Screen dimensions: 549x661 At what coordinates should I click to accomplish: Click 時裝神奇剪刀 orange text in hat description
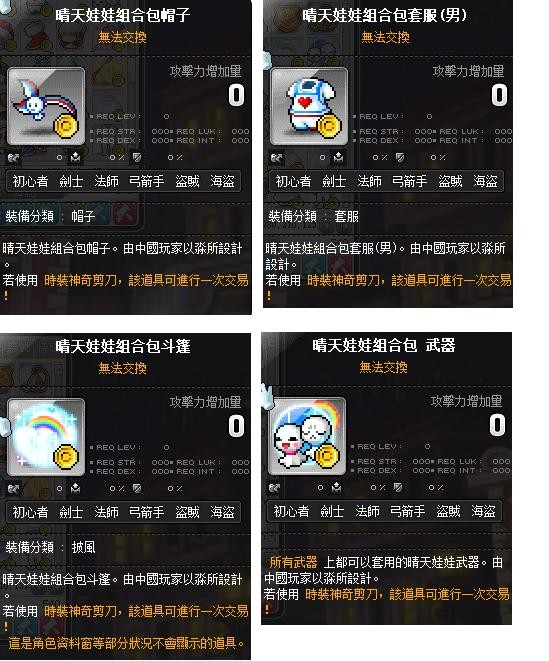(x=80, y=280)
